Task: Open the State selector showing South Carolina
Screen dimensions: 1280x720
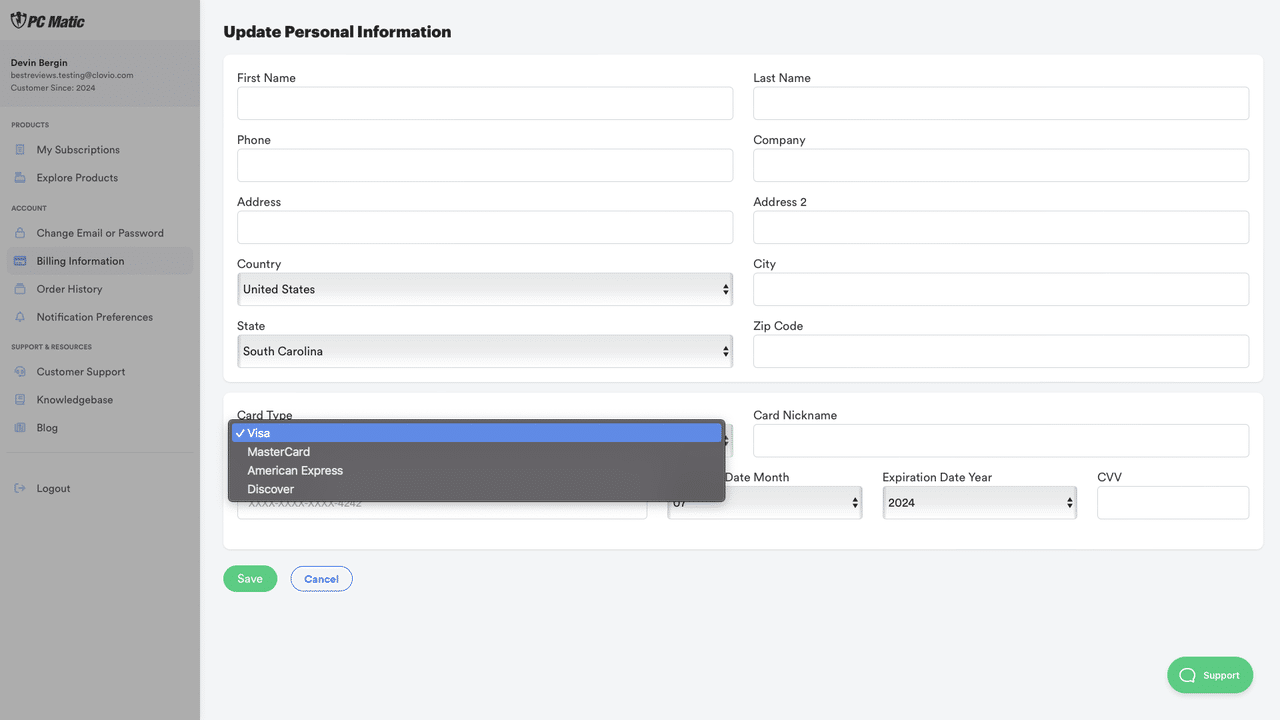Action: point(485,351)
